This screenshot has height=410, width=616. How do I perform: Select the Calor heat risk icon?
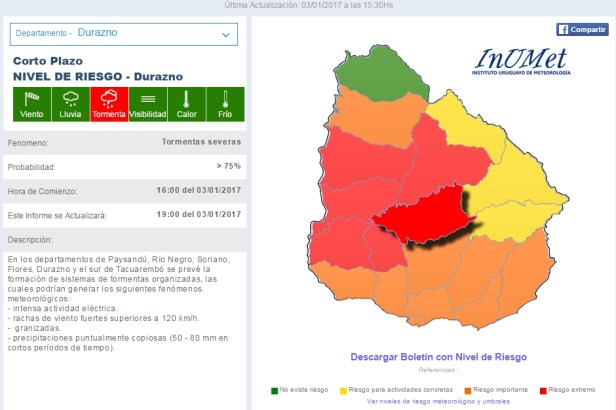tap(187, 104)
